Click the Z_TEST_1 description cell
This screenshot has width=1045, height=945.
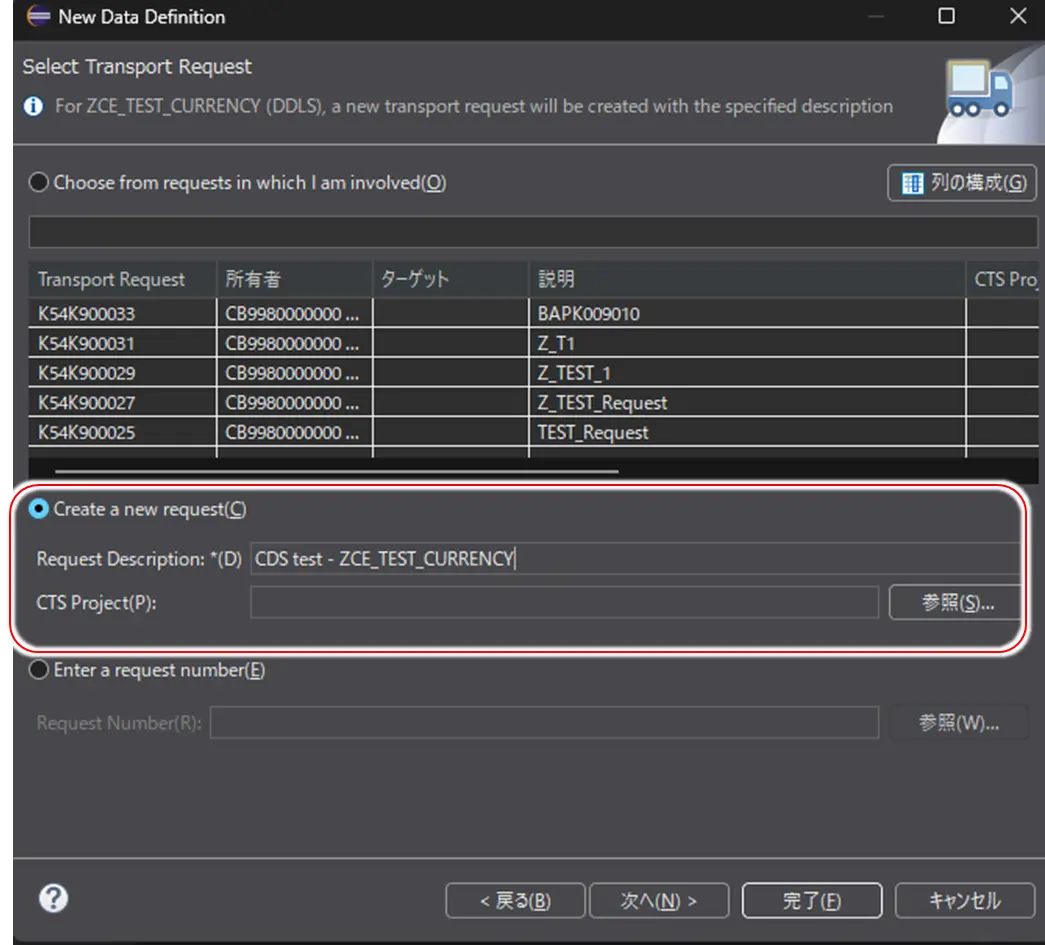click(x=747, y=373)
